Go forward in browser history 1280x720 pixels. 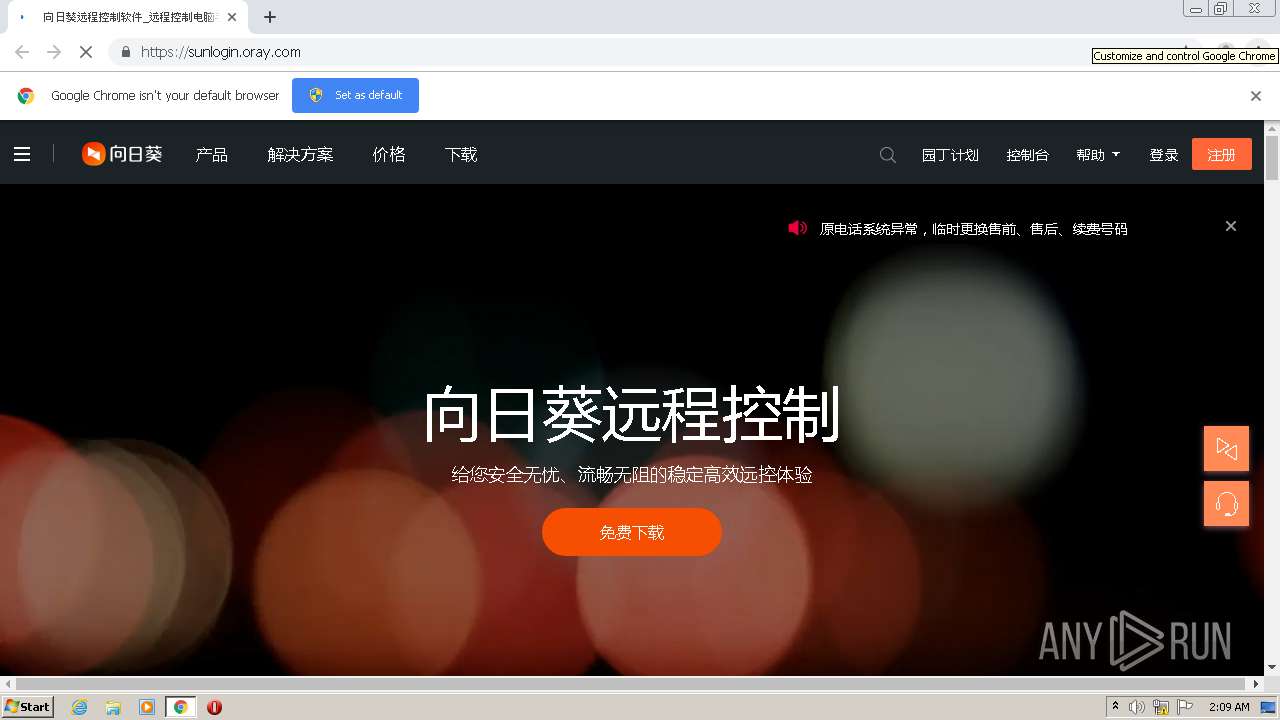(x=54, y=52)
